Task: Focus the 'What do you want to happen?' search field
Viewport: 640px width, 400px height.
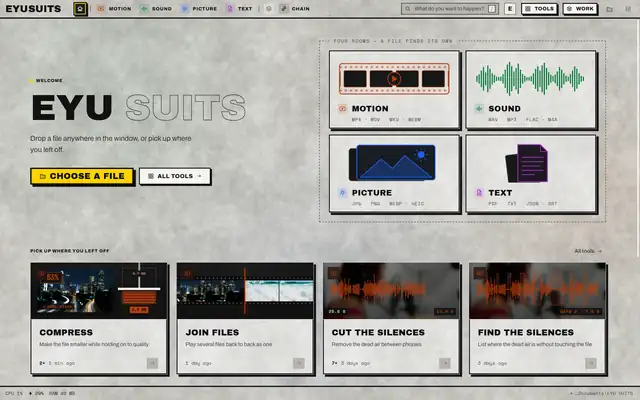Action: [x=449, y=9]
